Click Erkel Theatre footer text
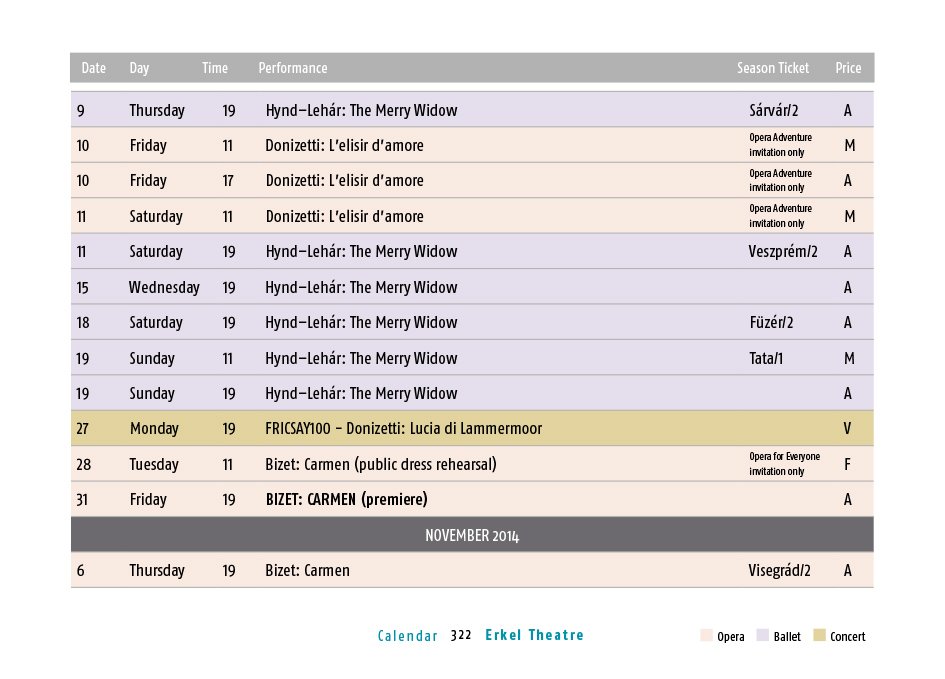This screenshot has width=945, height=679. 535,635
